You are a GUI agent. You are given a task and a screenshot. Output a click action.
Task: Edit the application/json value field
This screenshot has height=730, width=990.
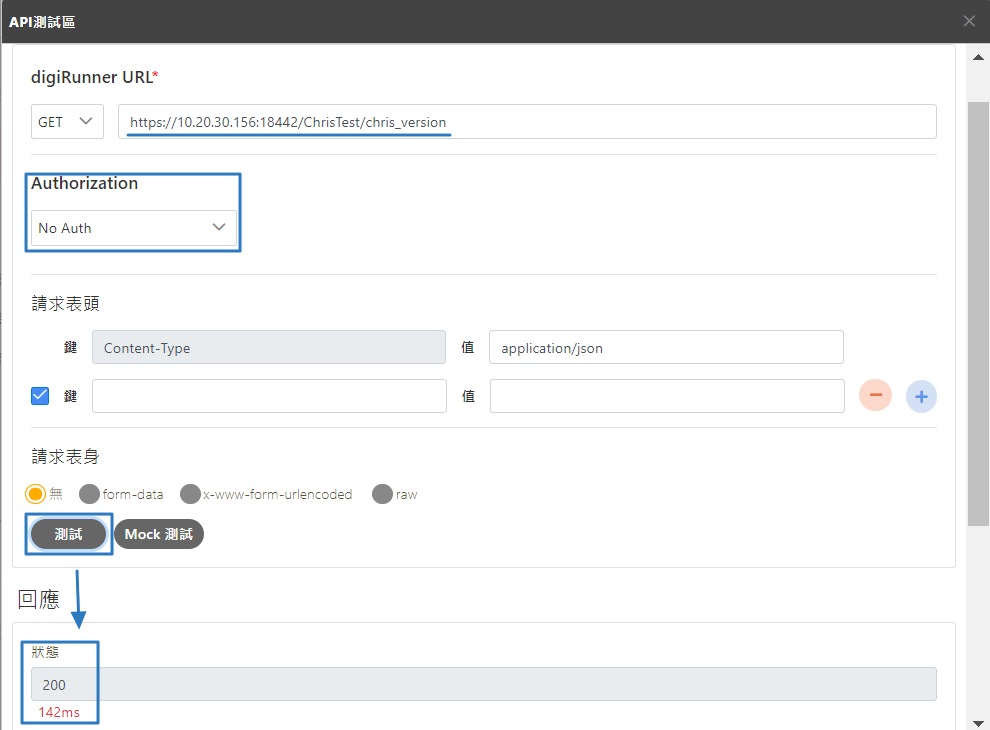(x=666, y=347)
